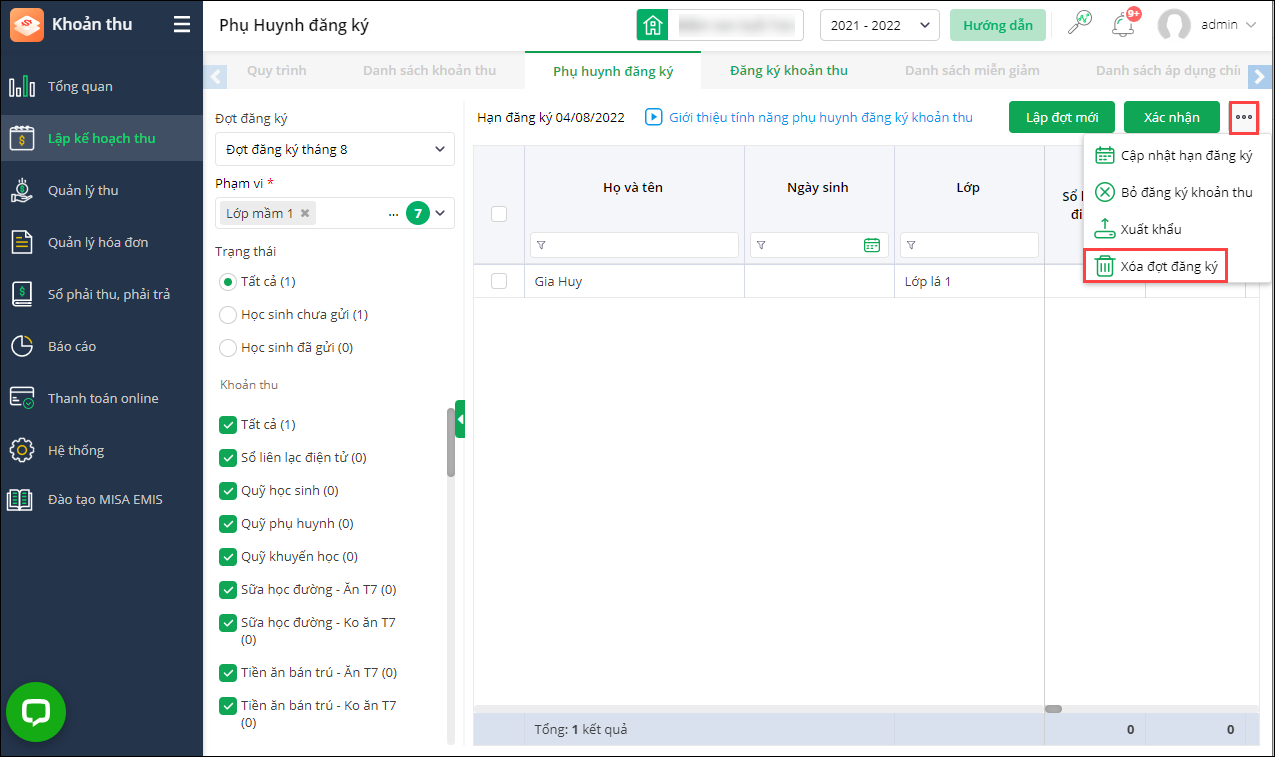Select Học sinh đã gửi (0) radio
1275x757 pixels.
(227, 348)
